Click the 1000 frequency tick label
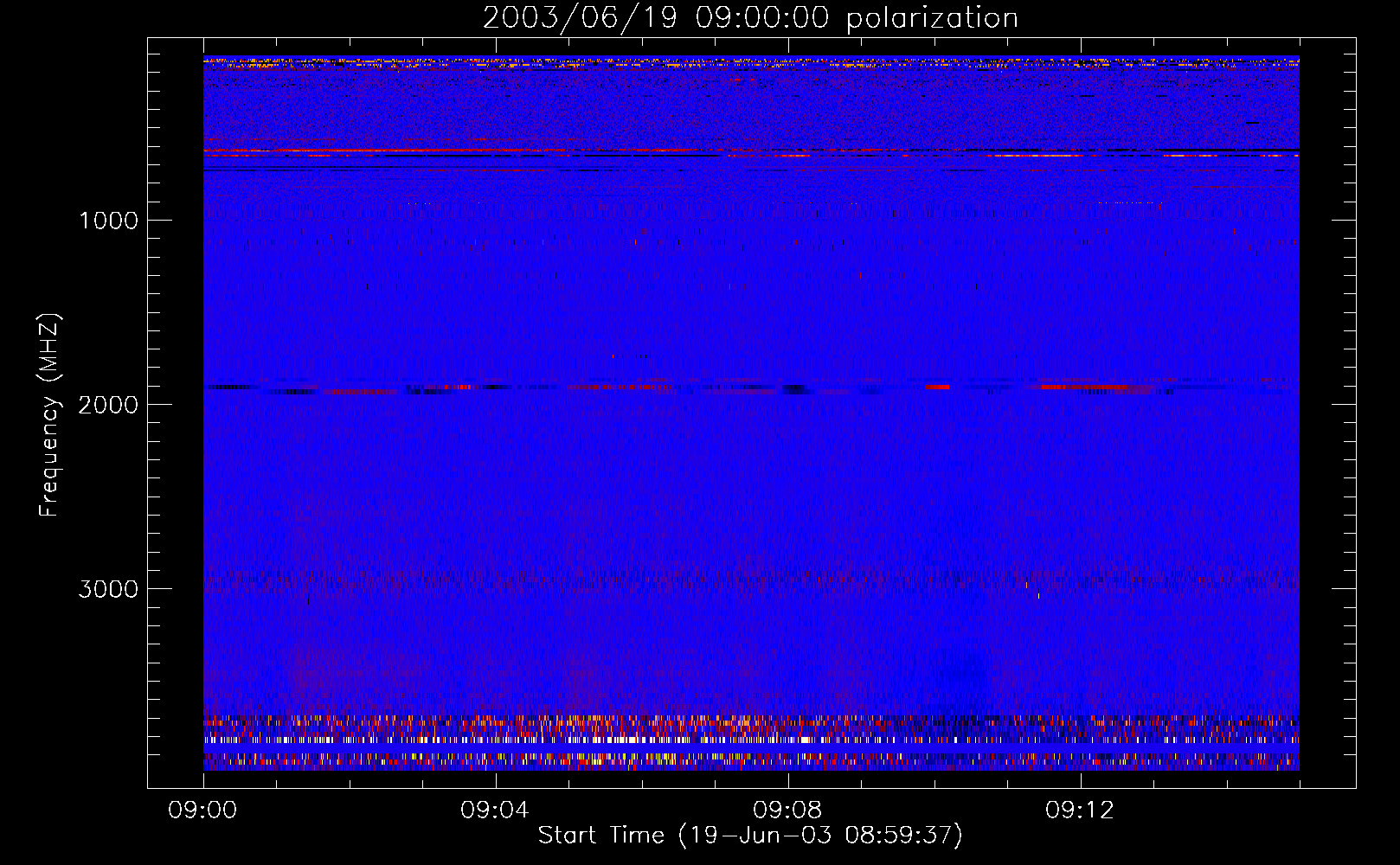 coord(108,221)
